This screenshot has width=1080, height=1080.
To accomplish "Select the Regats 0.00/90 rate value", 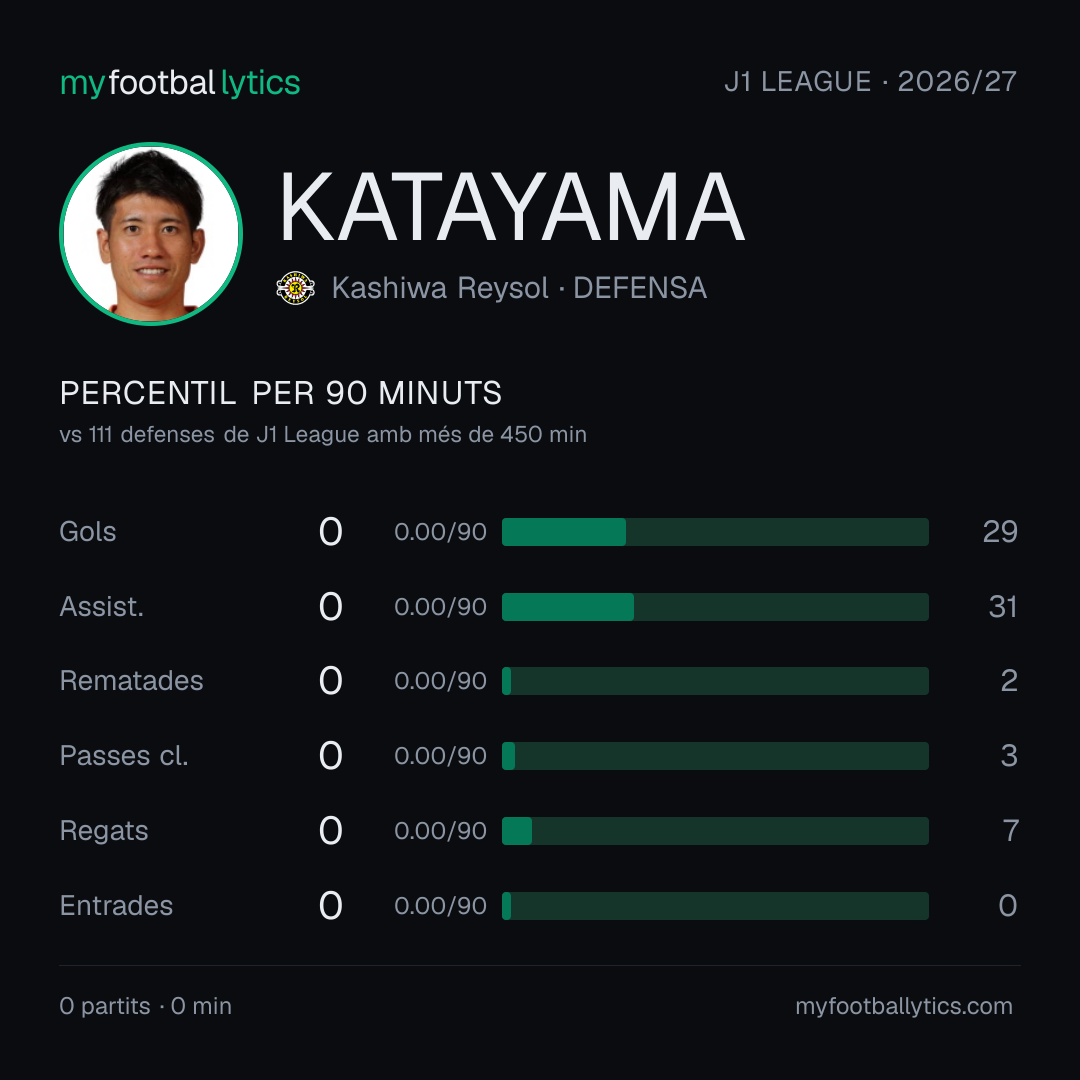I will (440, 831).
